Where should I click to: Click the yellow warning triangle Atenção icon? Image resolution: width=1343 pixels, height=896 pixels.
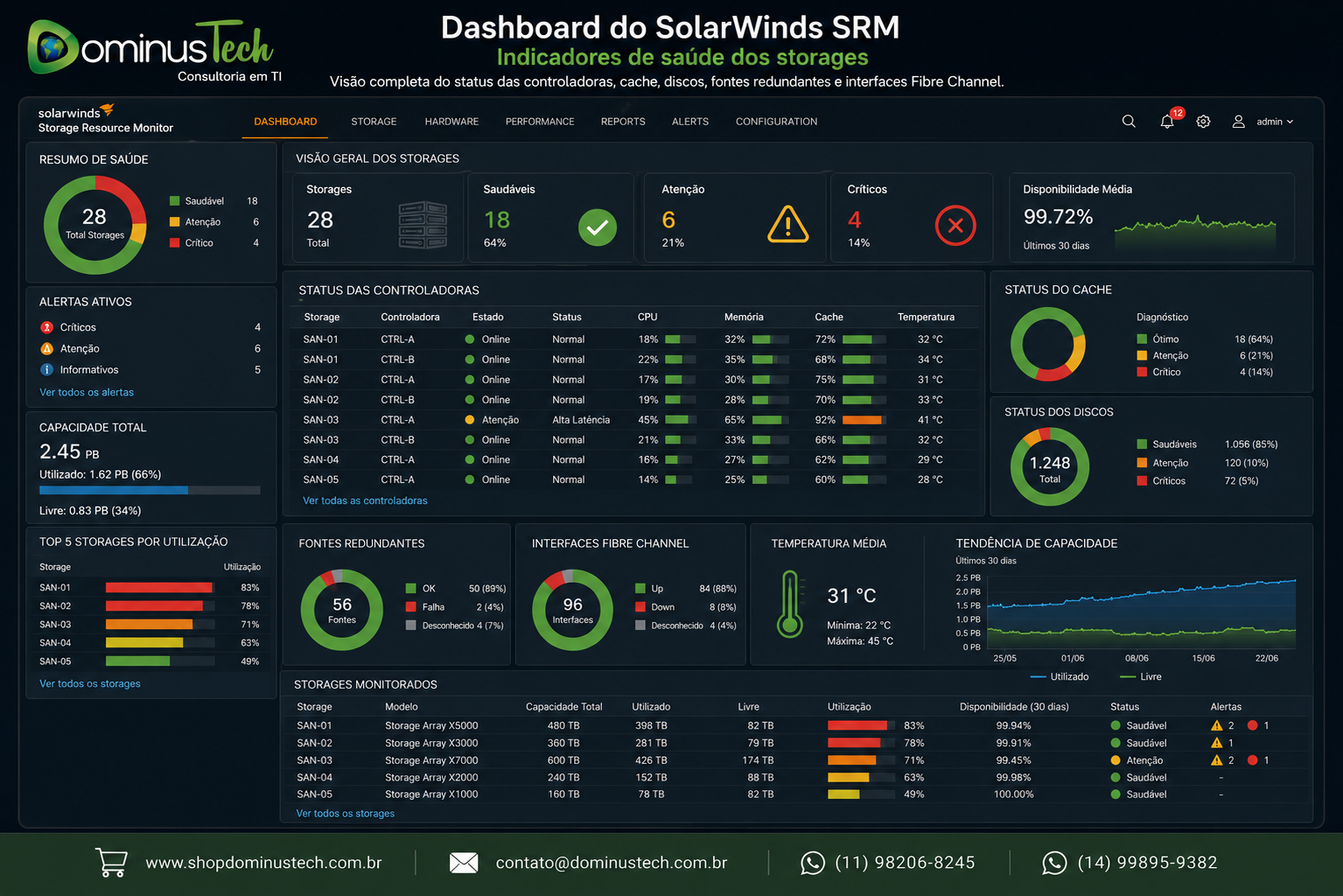[788, 224]
